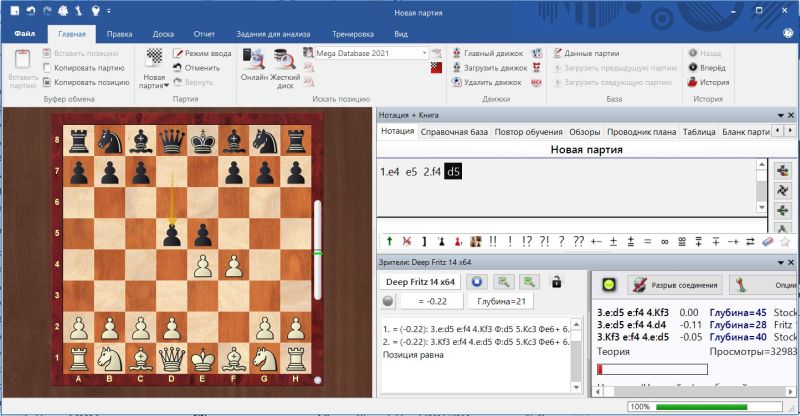The height and width of the screenshot is (416, 800).
Task: Toggle the gray engine indicator circle
Action: tap(388, 302)
